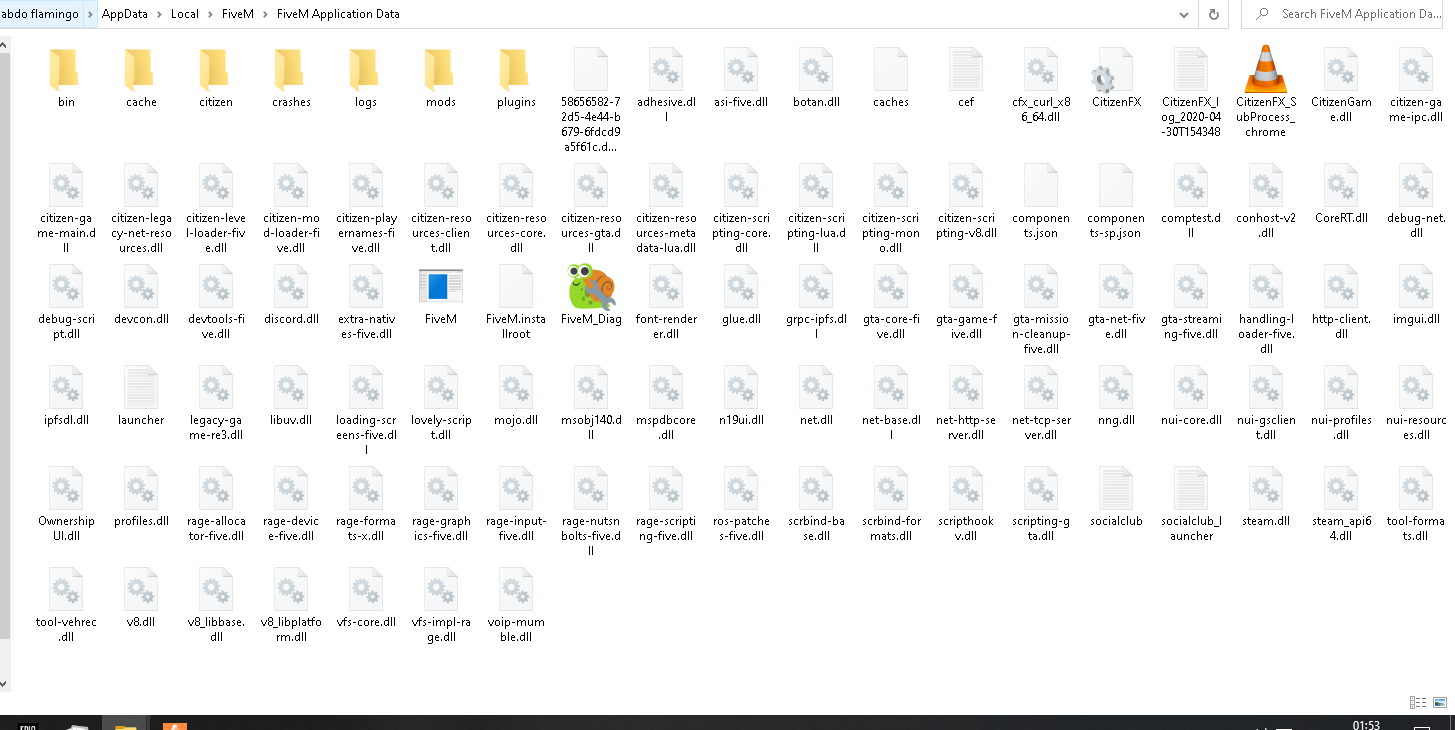Image resolution: width=1455 pixels, height=730 pixels.
Task: Click the taskbar clock
Action: coord(1365,724)
